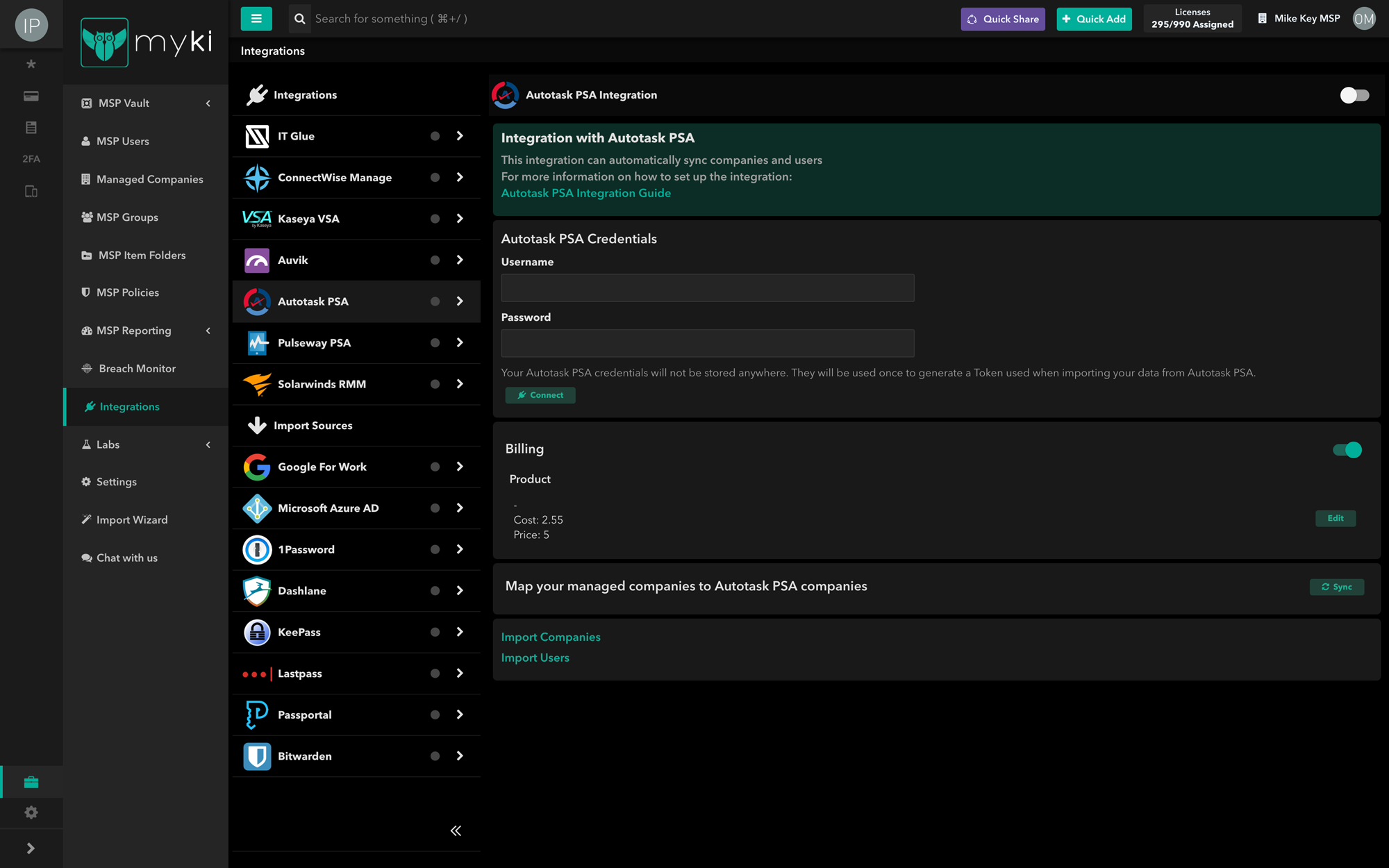Click the Connect button
Screen dimensions: 1389x868
click(540, 395)
